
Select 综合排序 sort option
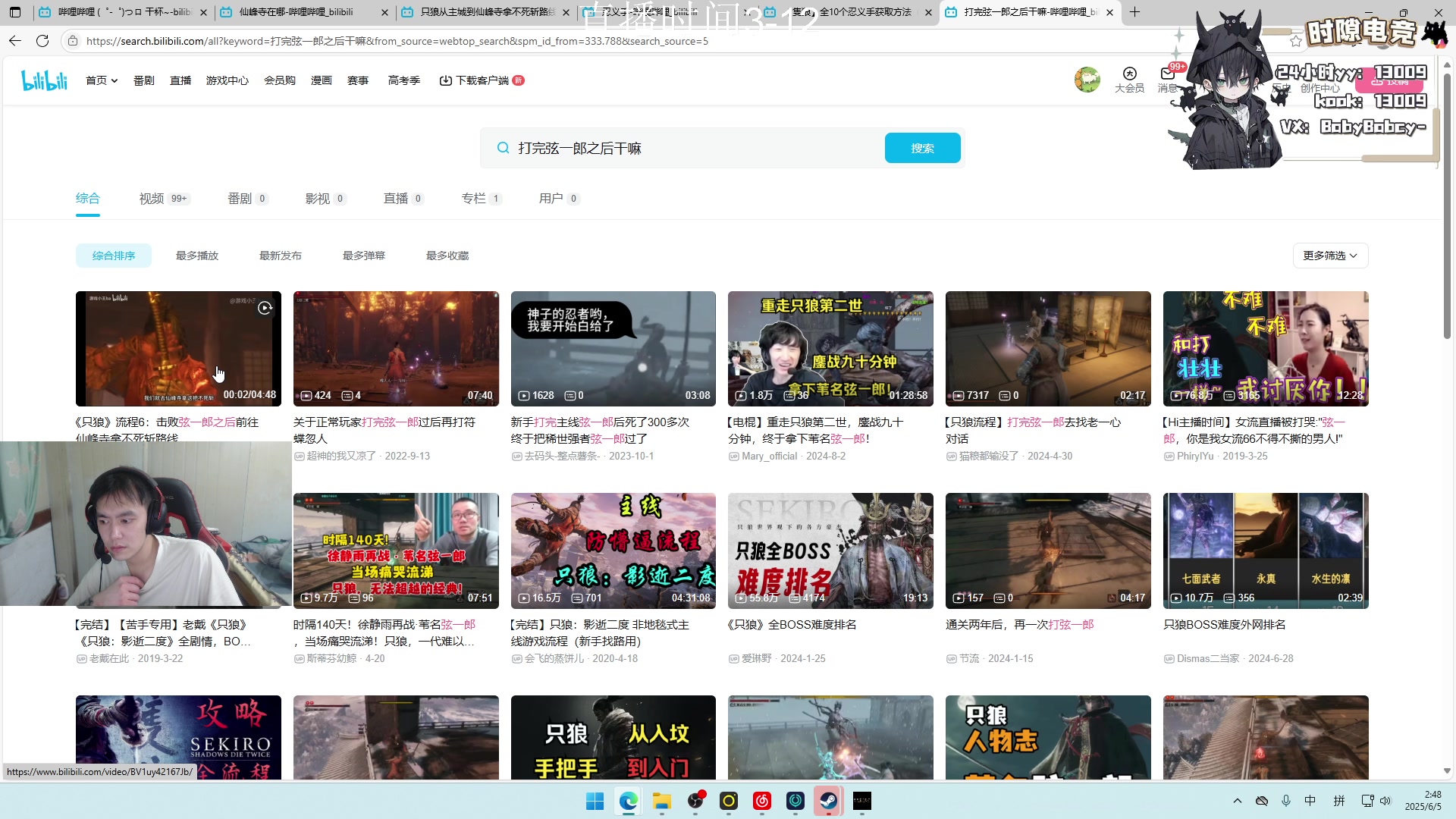pos(114,256)
